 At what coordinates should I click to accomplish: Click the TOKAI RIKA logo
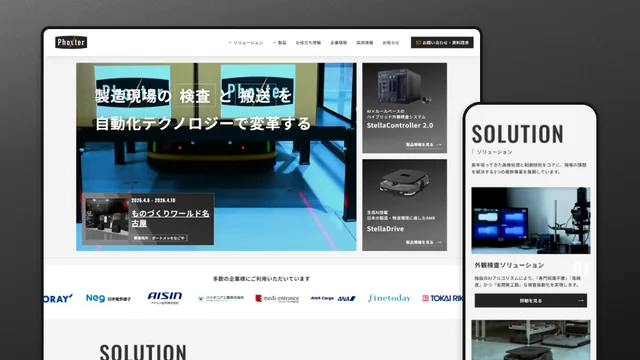click(442, 298)
